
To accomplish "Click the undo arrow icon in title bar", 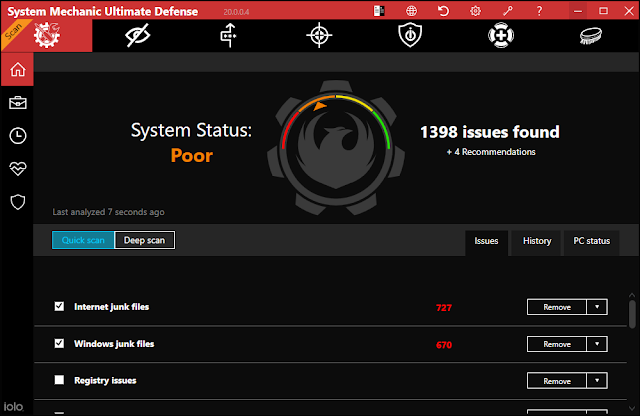I will [443, 11].
